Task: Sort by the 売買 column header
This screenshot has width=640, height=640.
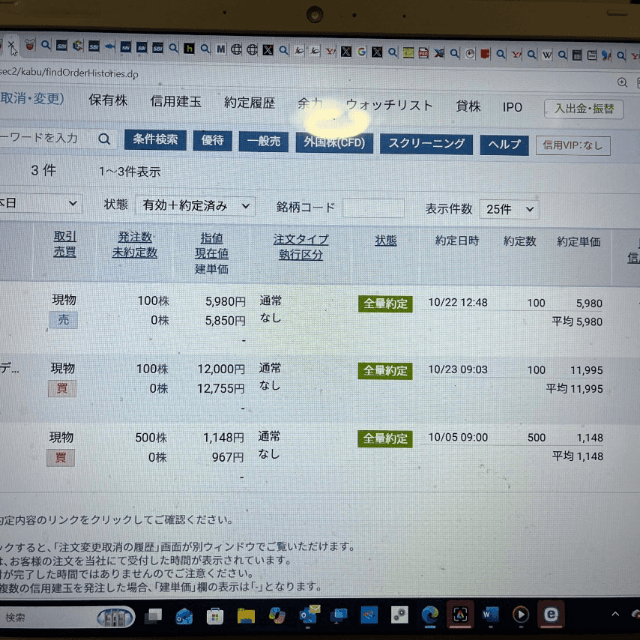Action: tap(65, 251)
